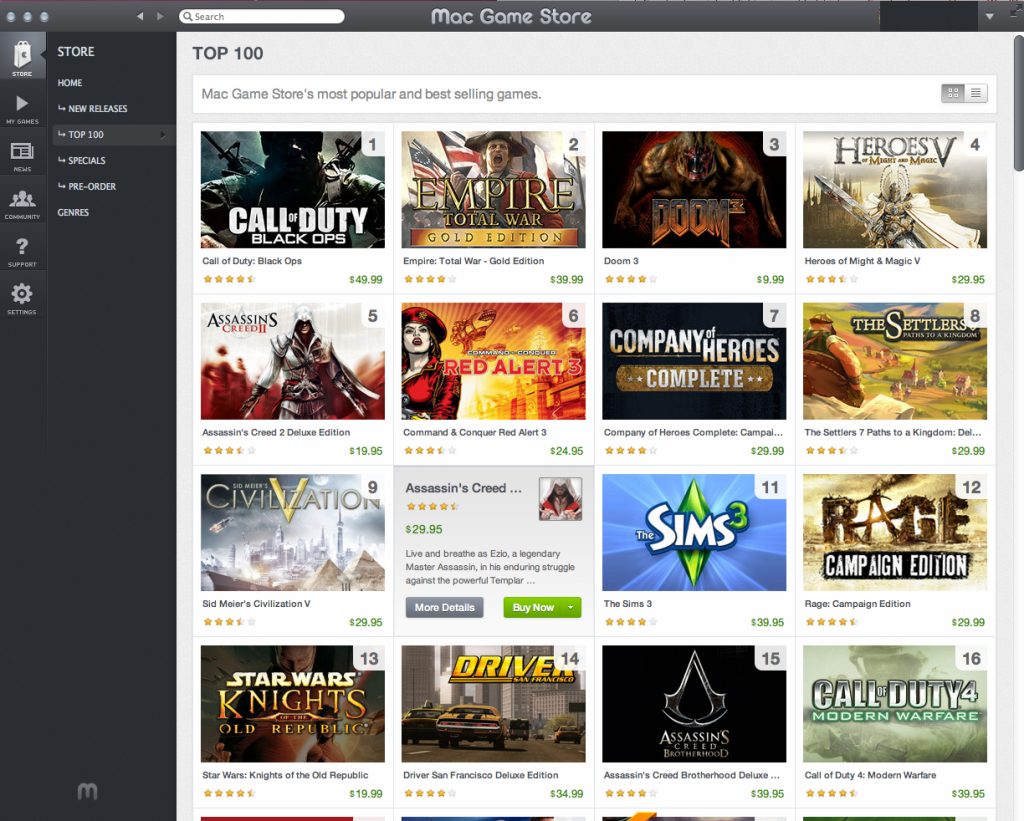1024x821 pixels.
Task: Open the Settings gear icon
Action: (x=22, y=295)
